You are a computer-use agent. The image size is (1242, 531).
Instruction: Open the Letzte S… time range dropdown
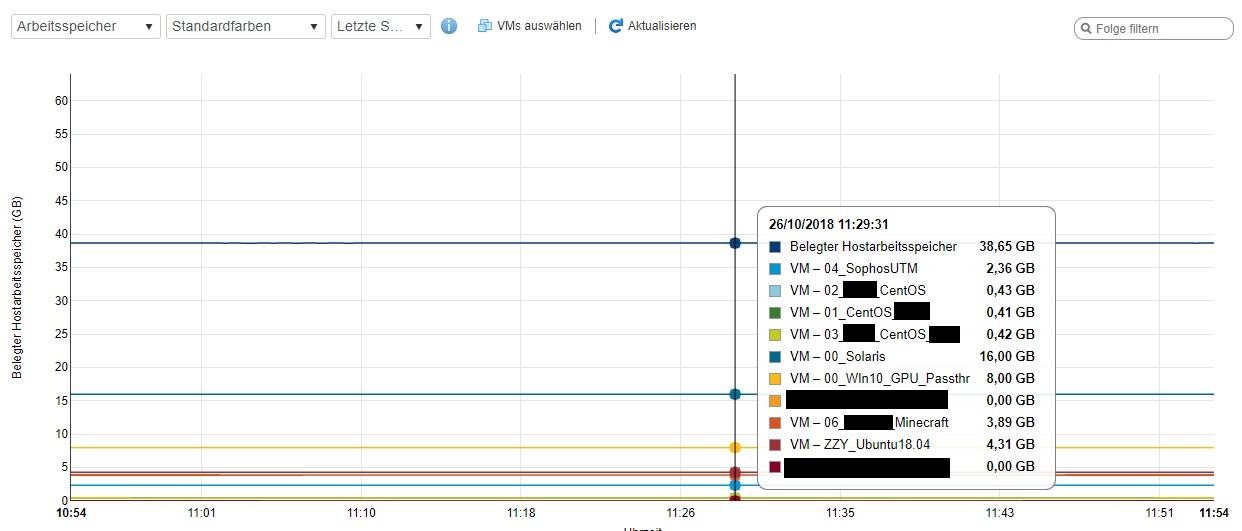381,26
